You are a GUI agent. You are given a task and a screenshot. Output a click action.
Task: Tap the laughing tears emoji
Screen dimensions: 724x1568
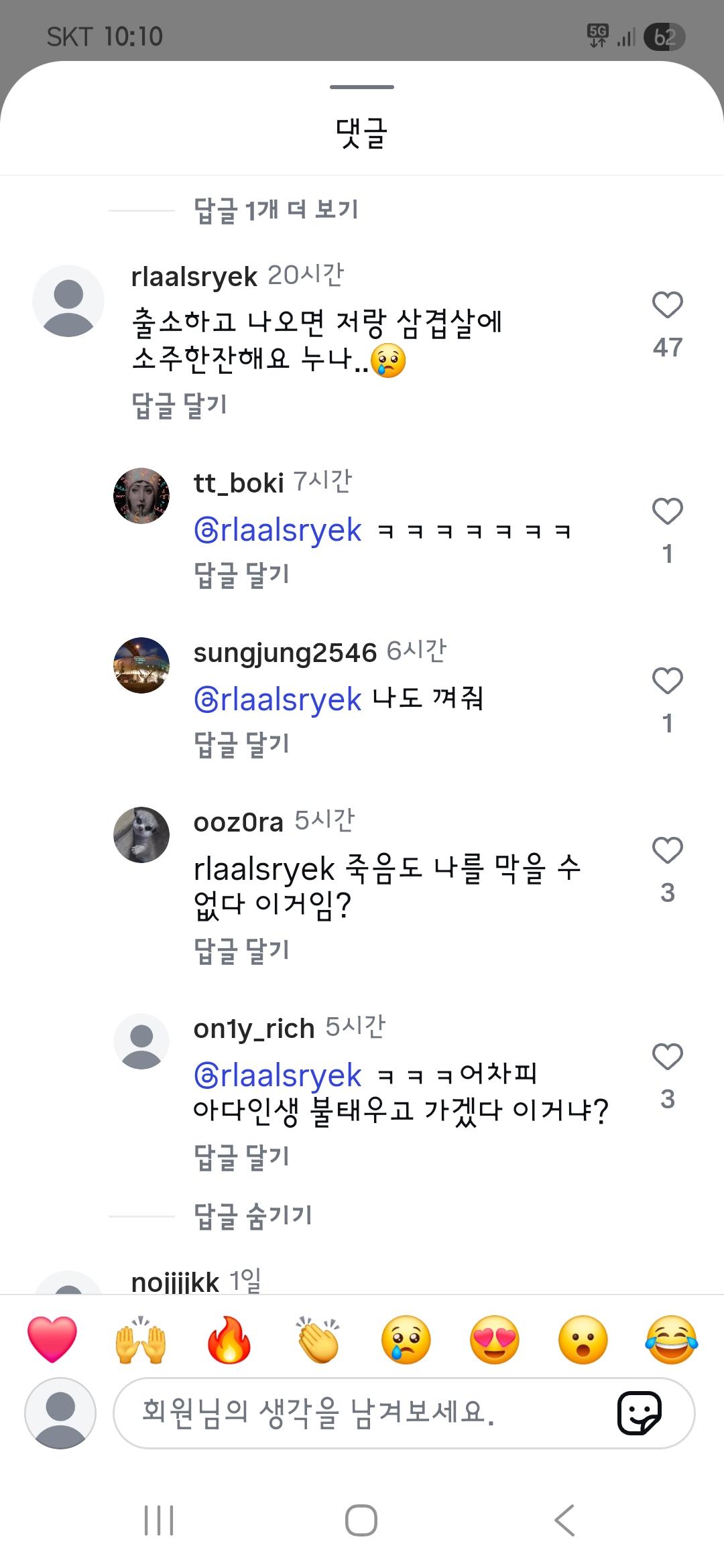pos(672,1340)
